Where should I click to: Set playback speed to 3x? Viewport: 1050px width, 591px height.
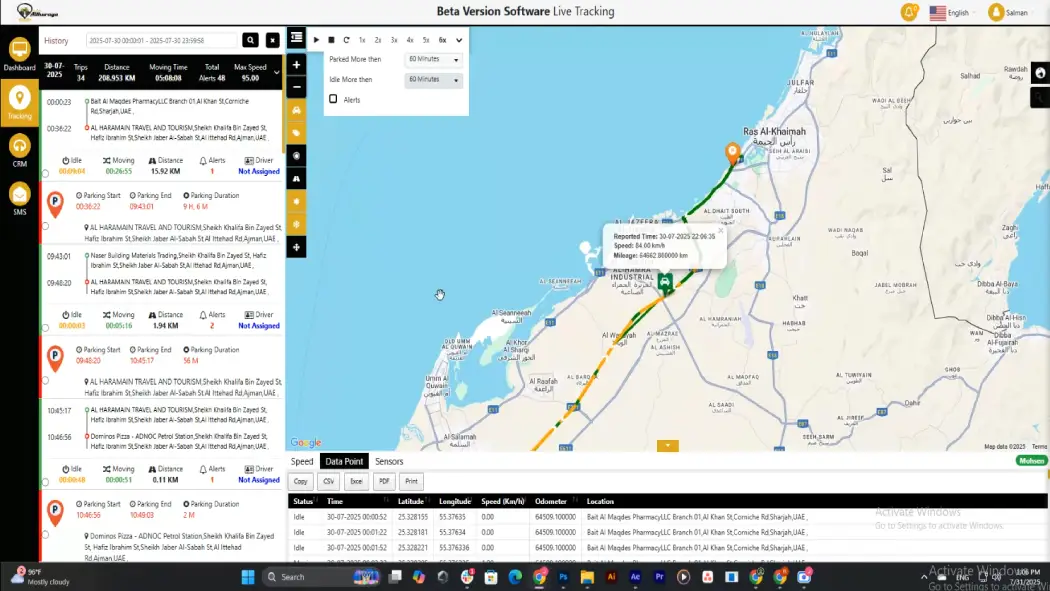394,40
